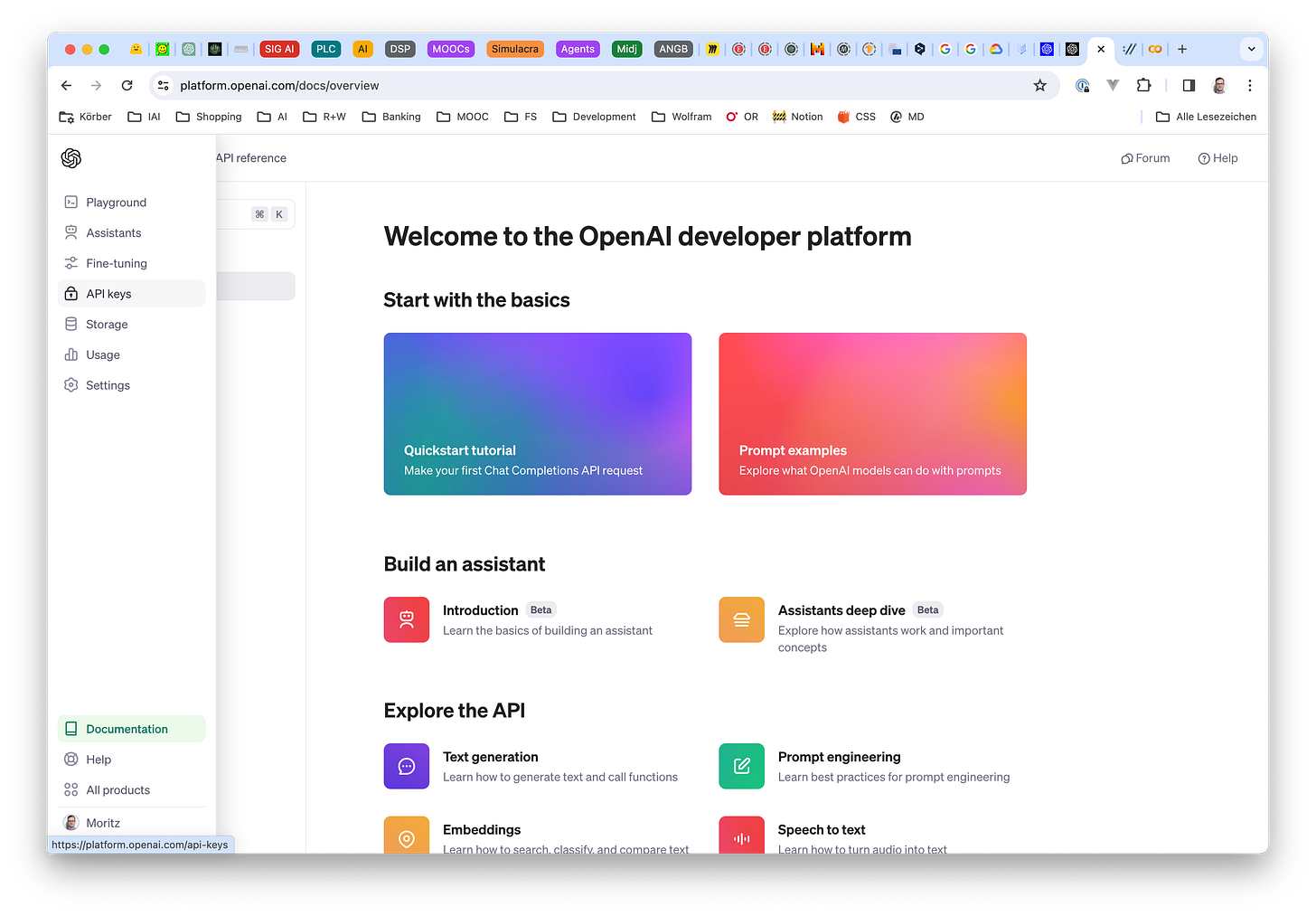Click the Help lifebuoy icon in sidebar
This screenshot has width=1316, height=916.
pos(71,760)
